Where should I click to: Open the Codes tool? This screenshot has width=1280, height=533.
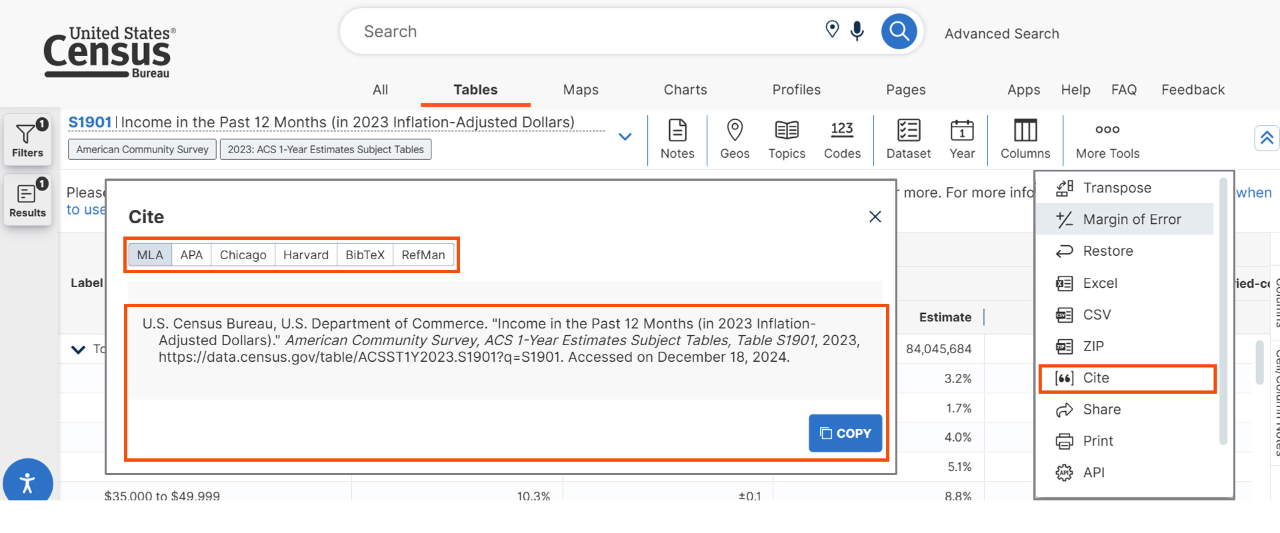pyautogui.click(x=842, y=139)
